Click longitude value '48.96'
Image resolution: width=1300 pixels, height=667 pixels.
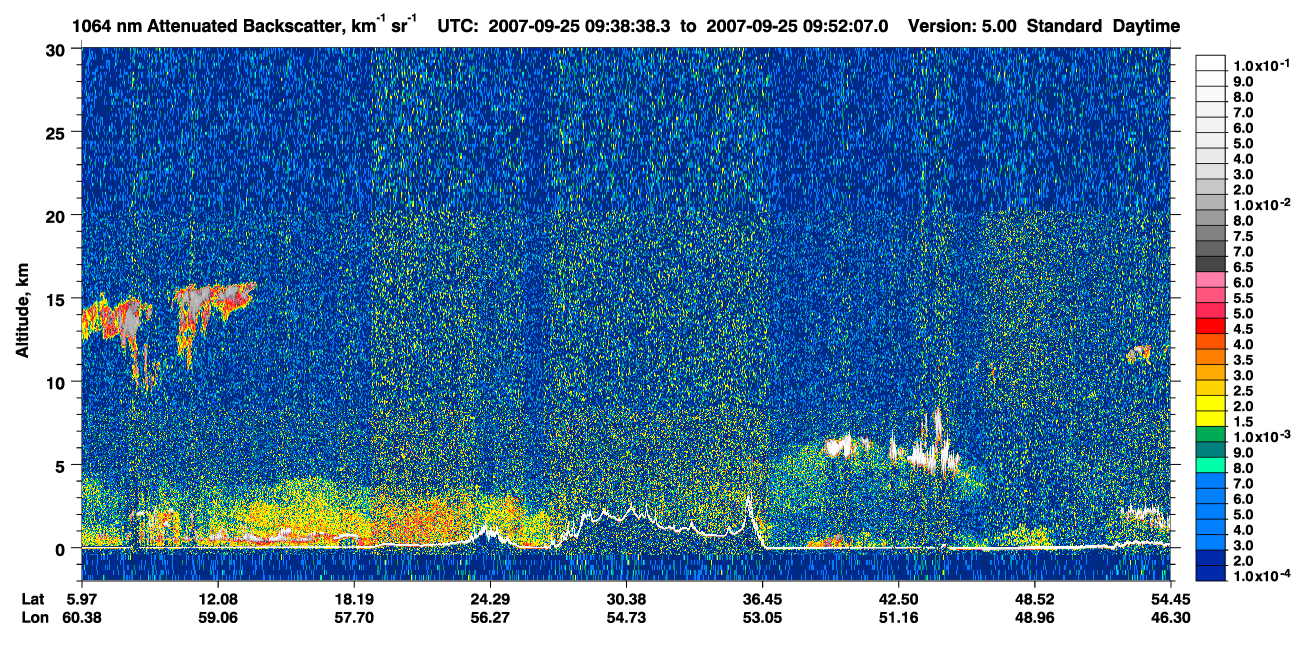click(1034, 617)
